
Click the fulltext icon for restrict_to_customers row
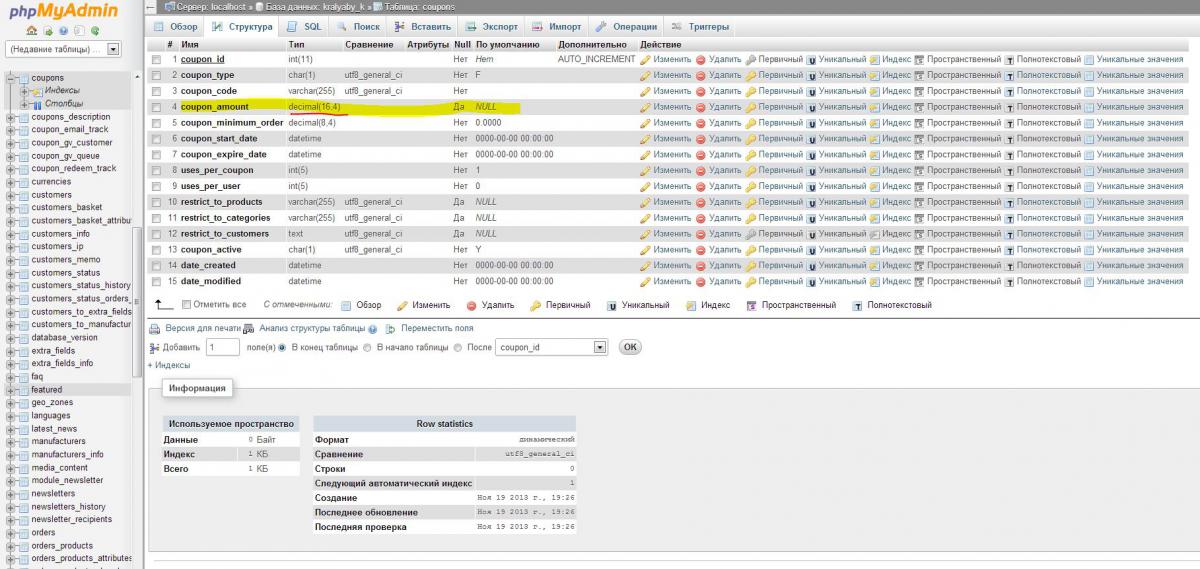point(1010,234)
